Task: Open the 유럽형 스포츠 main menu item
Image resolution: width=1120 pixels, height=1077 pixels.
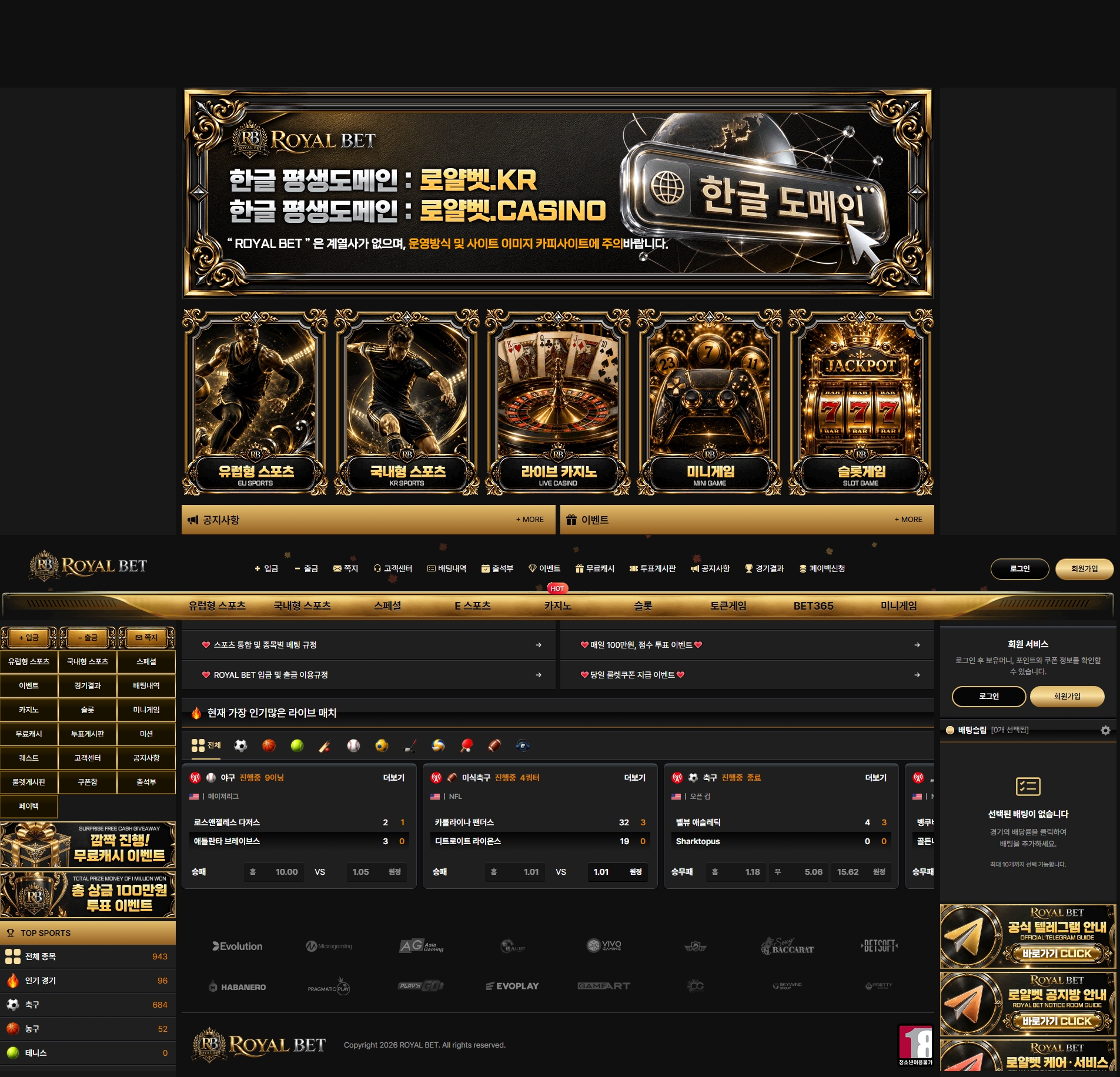Action: coord(217,606)
